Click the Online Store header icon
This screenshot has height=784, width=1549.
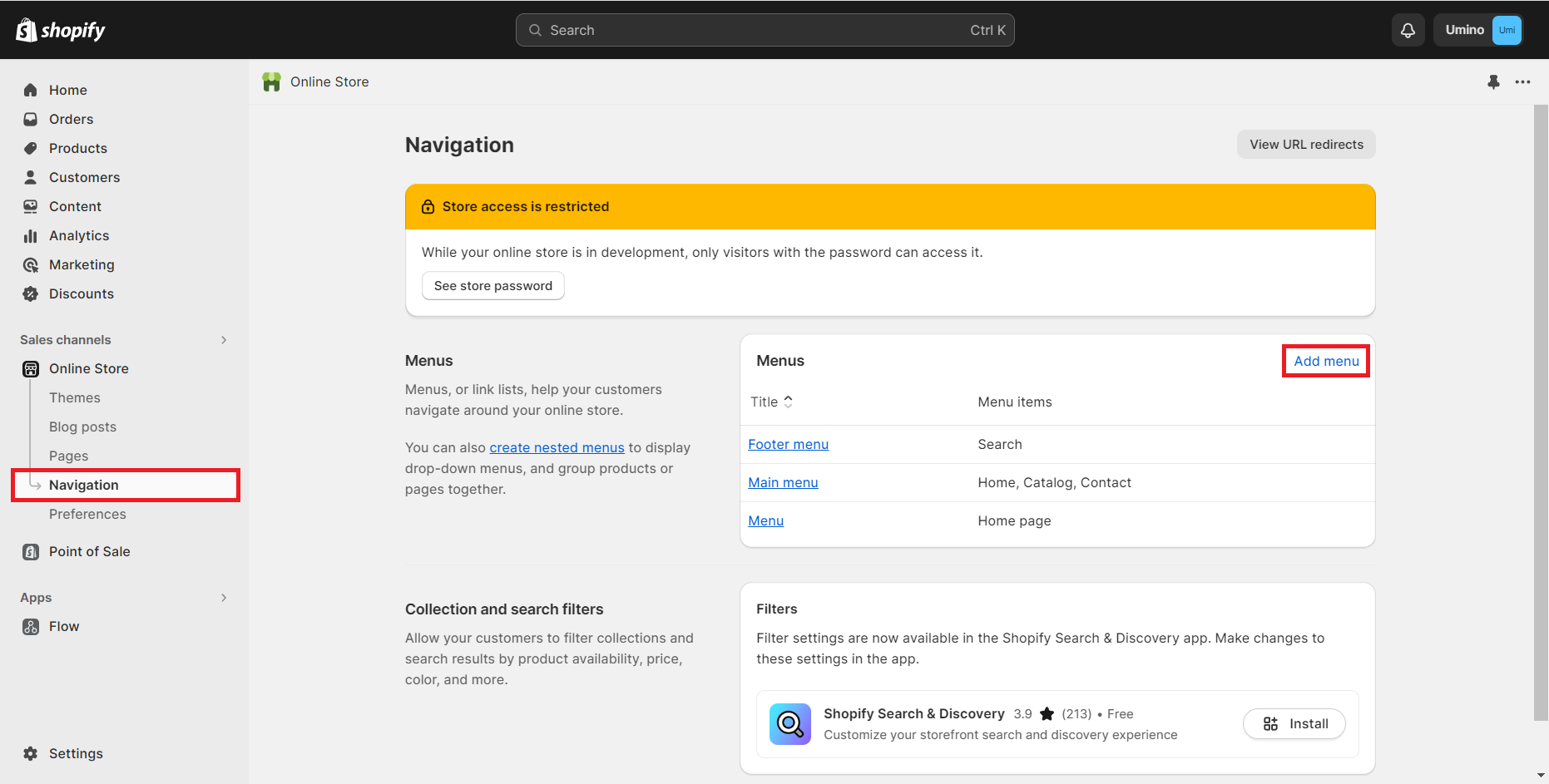click(271, 81)
